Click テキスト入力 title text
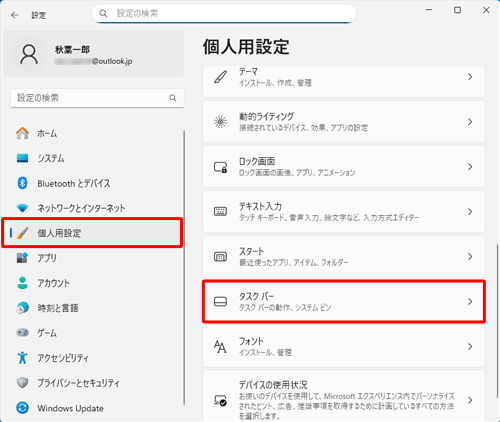The width and height of the screenshot is (500, 422). (260, 206)
